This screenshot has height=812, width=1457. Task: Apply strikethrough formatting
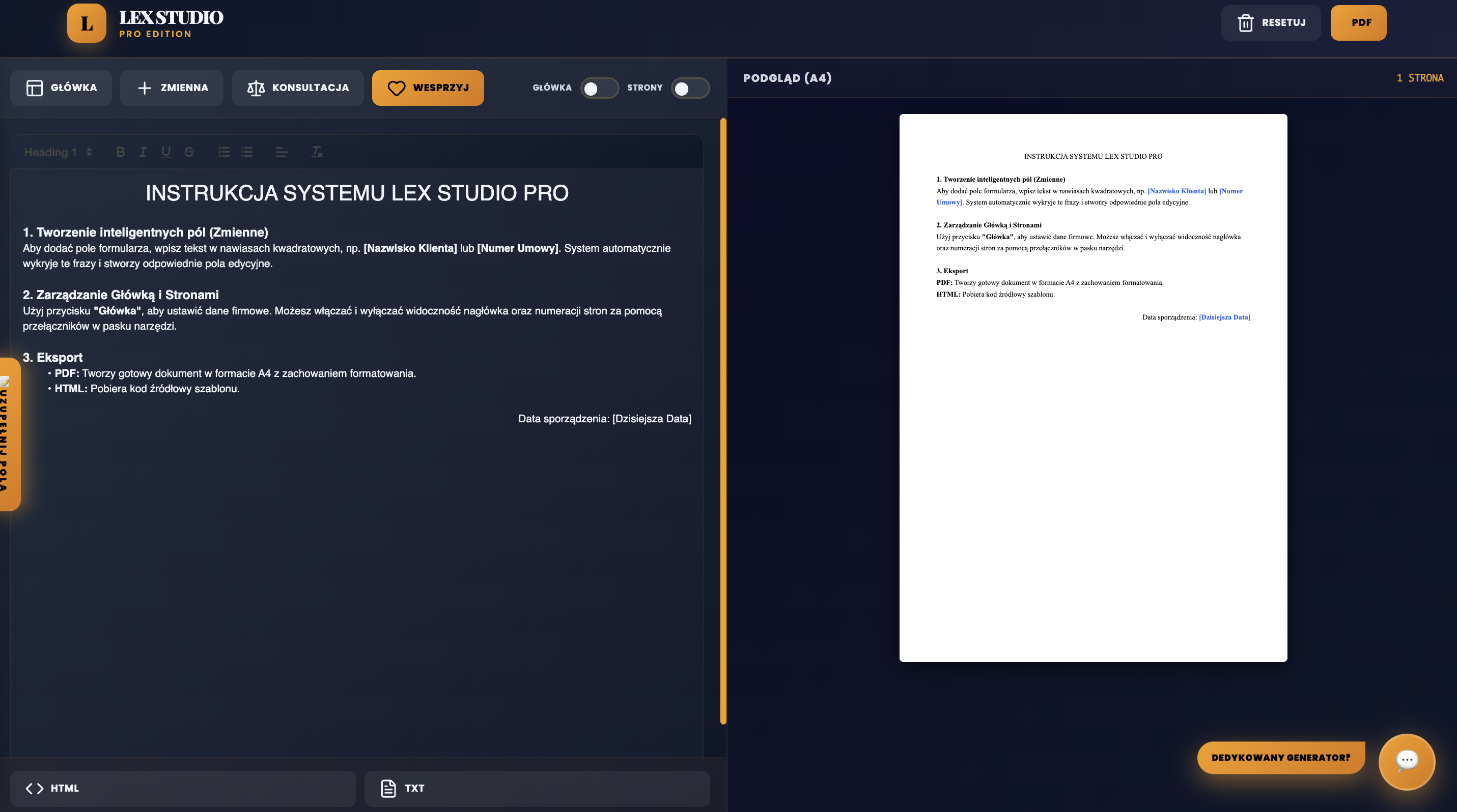pyautogui.click(x=189, y=152)
